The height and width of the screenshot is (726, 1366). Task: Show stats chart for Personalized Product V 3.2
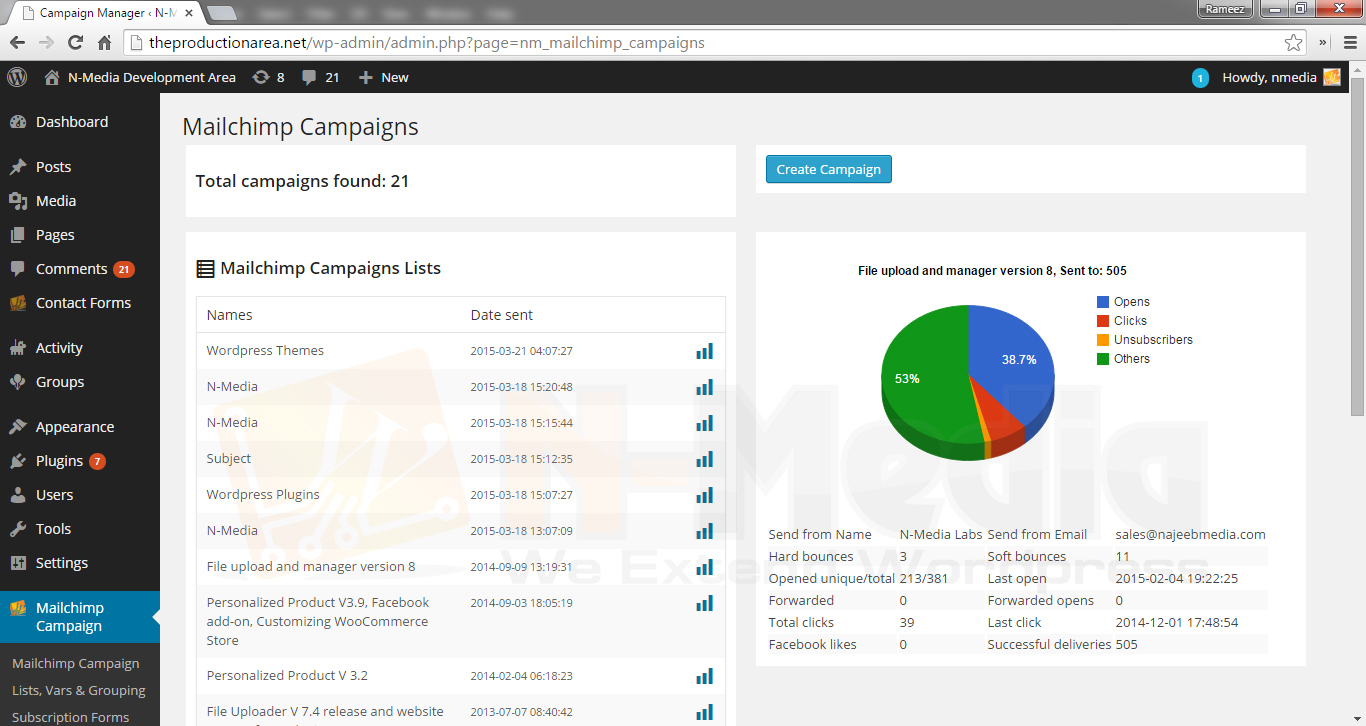[x=705, y=676]
